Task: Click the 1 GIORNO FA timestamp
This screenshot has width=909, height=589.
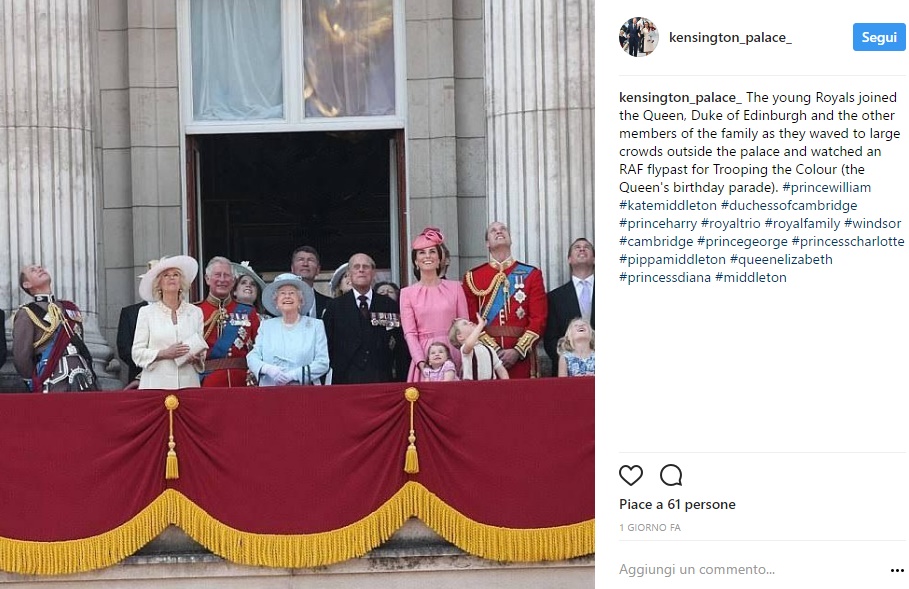Action: click(650, 528)
